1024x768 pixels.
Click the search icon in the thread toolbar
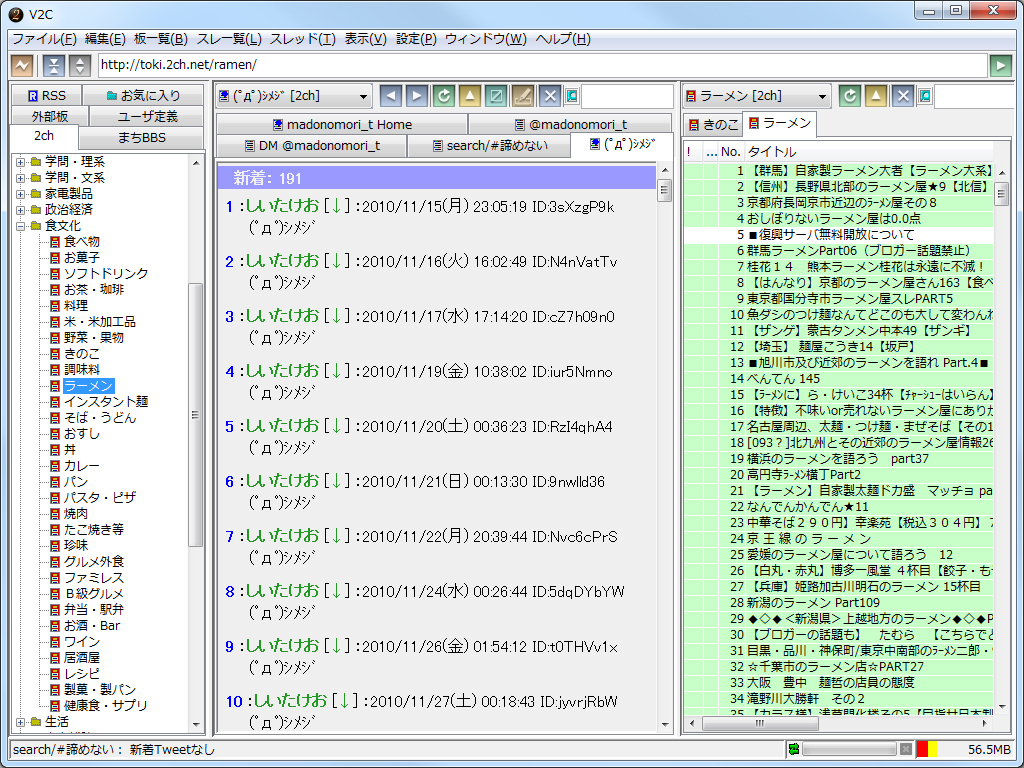[571, 96]
